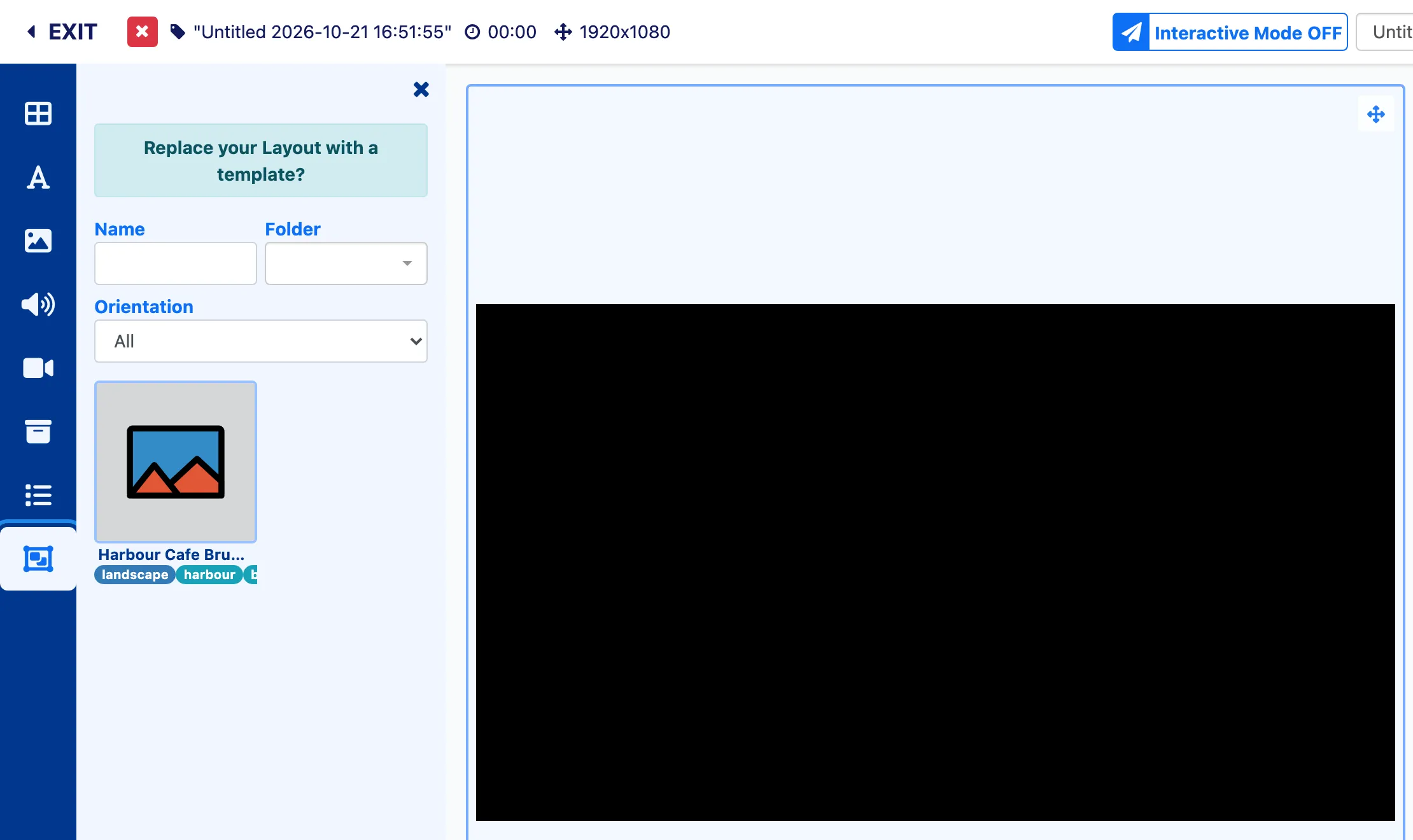
Task: Click the red discard X button
Action: point(143,32)
